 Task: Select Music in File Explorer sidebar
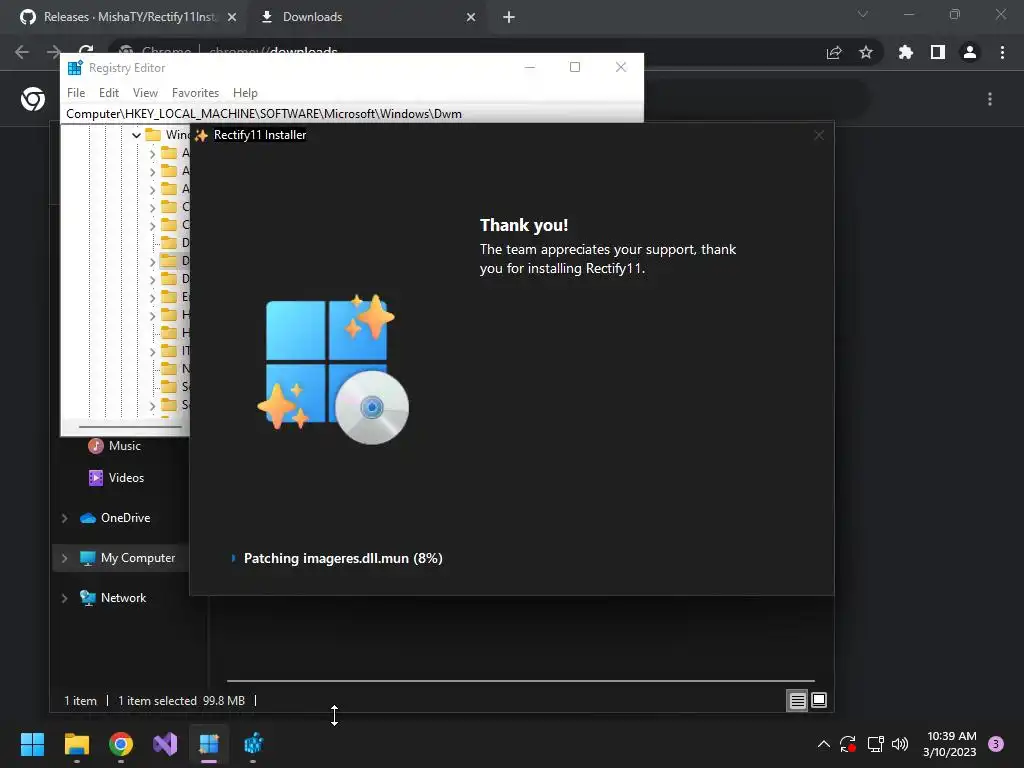tap(114, 445)
